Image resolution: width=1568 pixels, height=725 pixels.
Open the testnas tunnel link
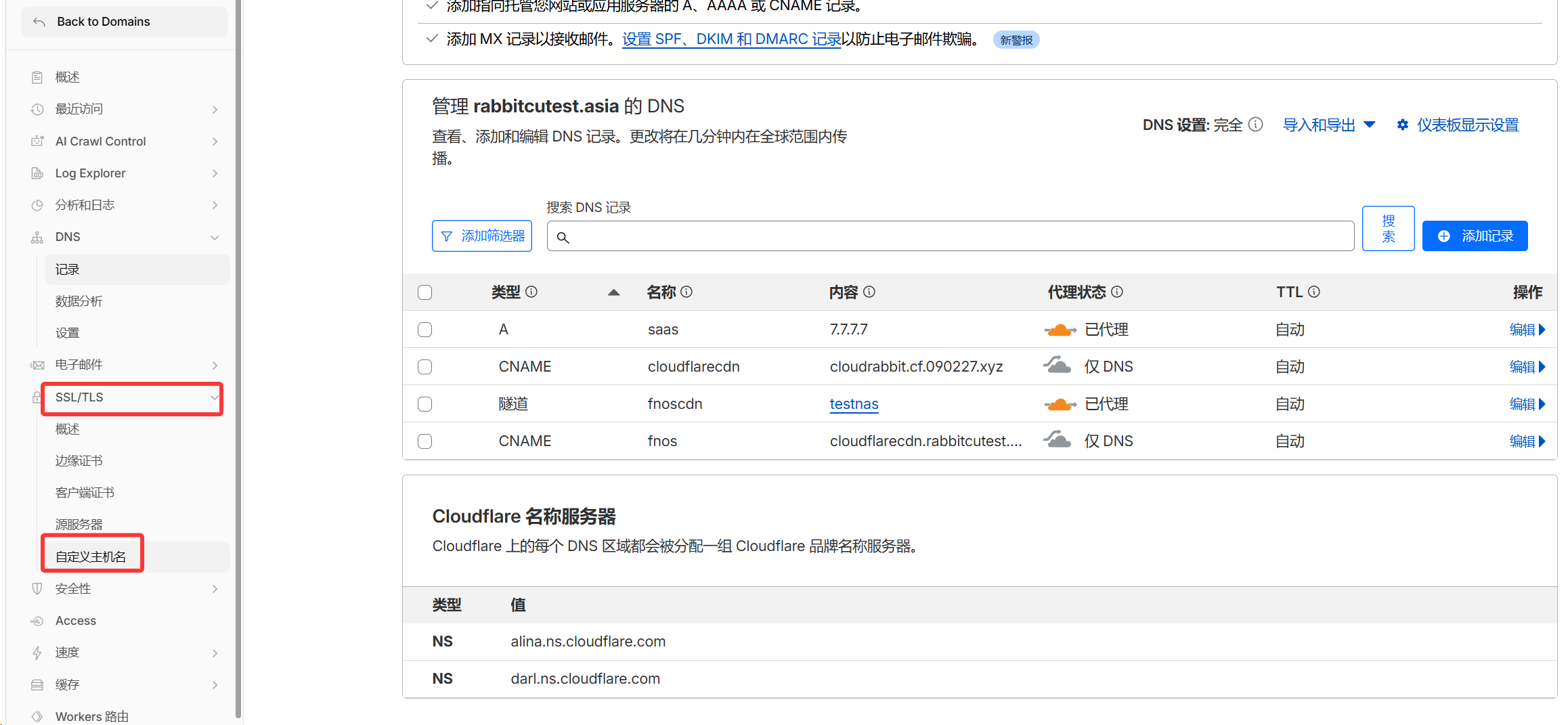pos(854,404)
